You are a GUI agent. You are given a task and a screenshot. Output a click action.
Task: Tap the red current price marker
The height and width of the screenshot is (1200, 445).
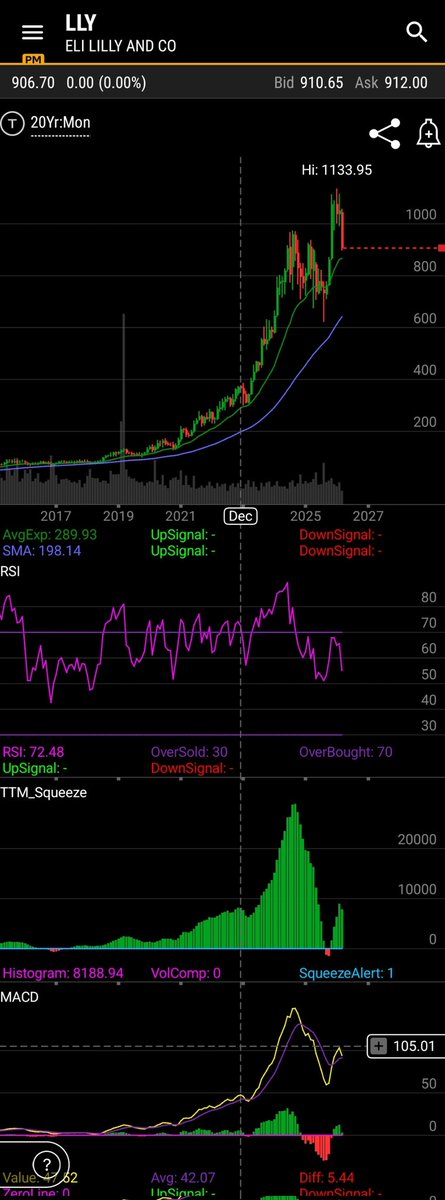tap(440, 247)
